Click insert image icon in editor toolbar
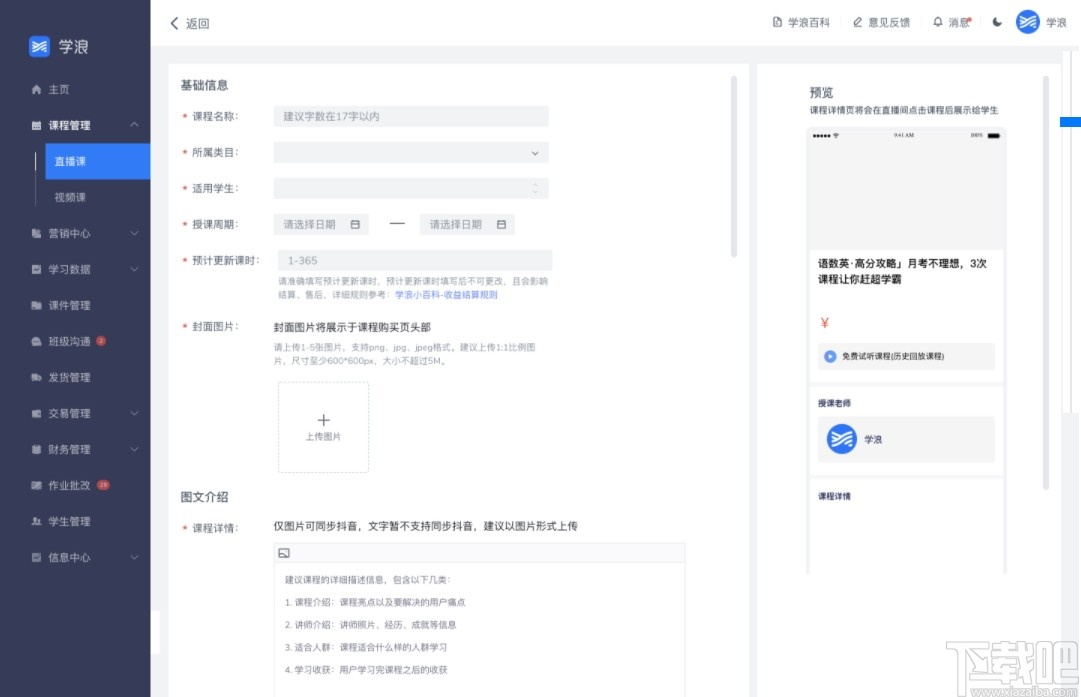This screenshot has width=1081, height=697. pyautogui.click(x=284, y=553)
